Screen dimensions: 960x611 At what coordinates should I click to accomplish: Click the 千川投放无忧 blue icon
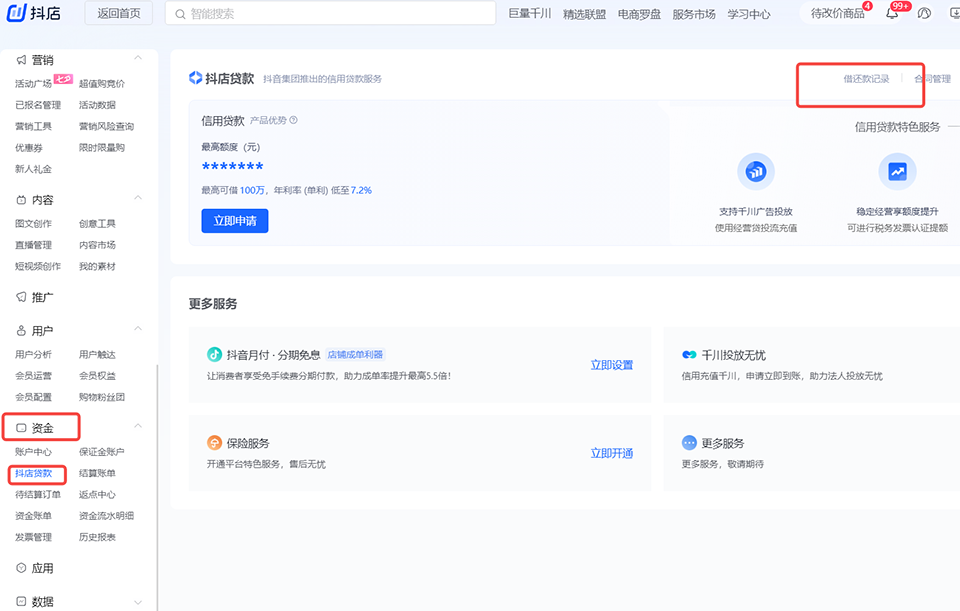(689, 355)
